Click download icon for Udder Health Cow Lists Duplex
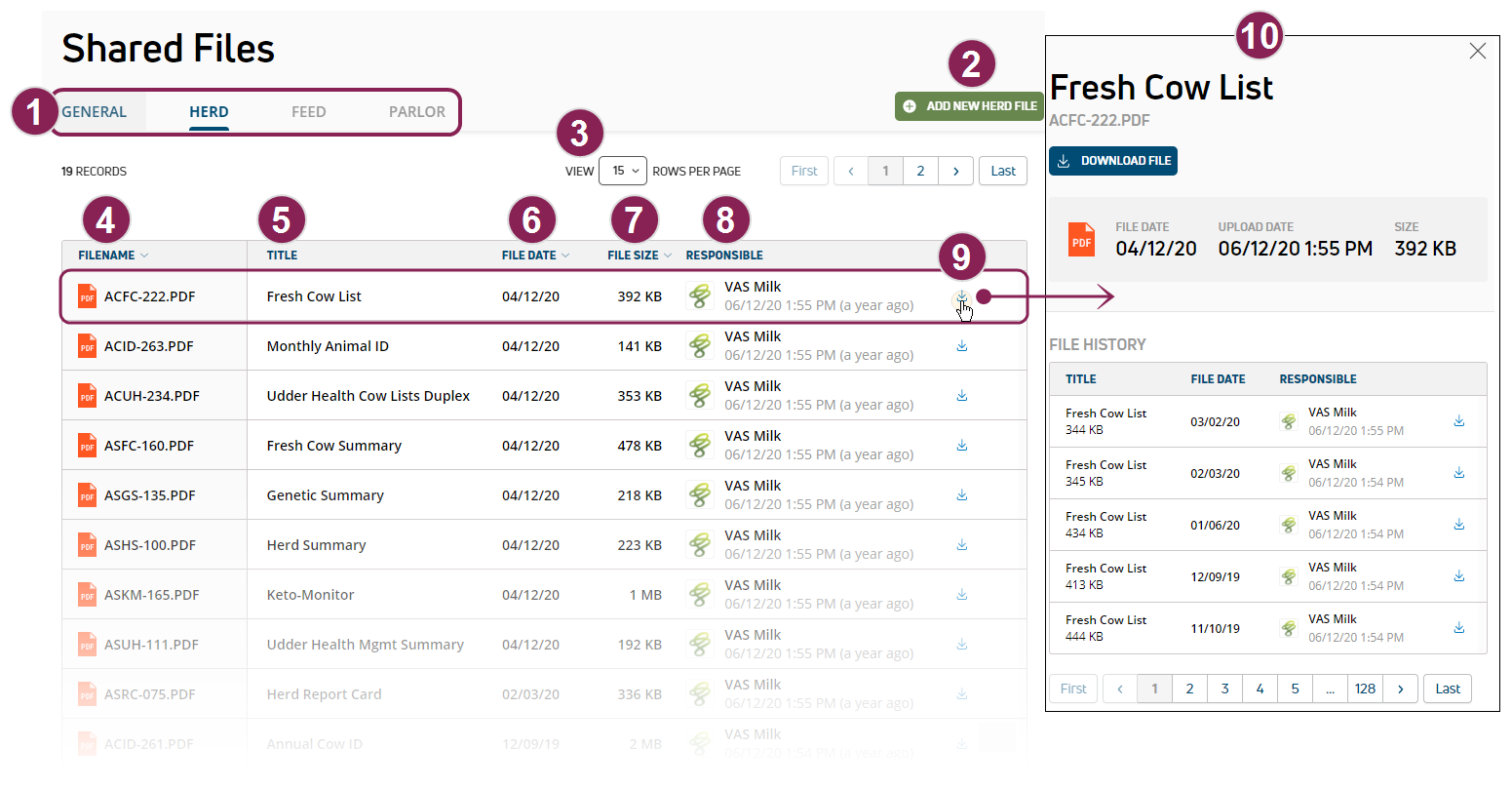The image size is (1512, 788). pos(962,395)
